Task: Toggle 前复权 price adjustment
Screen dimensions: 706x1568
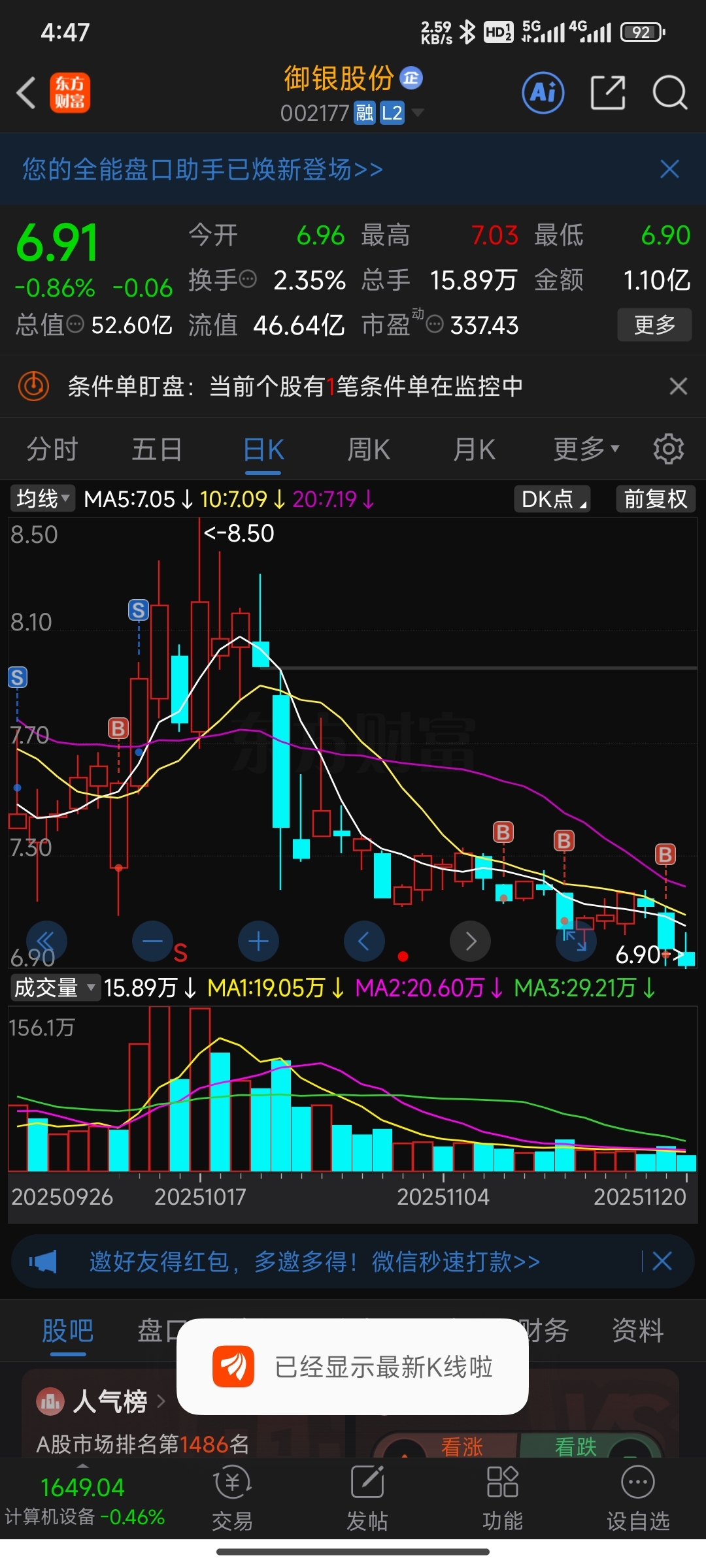Action: click(x=656, y=499)
